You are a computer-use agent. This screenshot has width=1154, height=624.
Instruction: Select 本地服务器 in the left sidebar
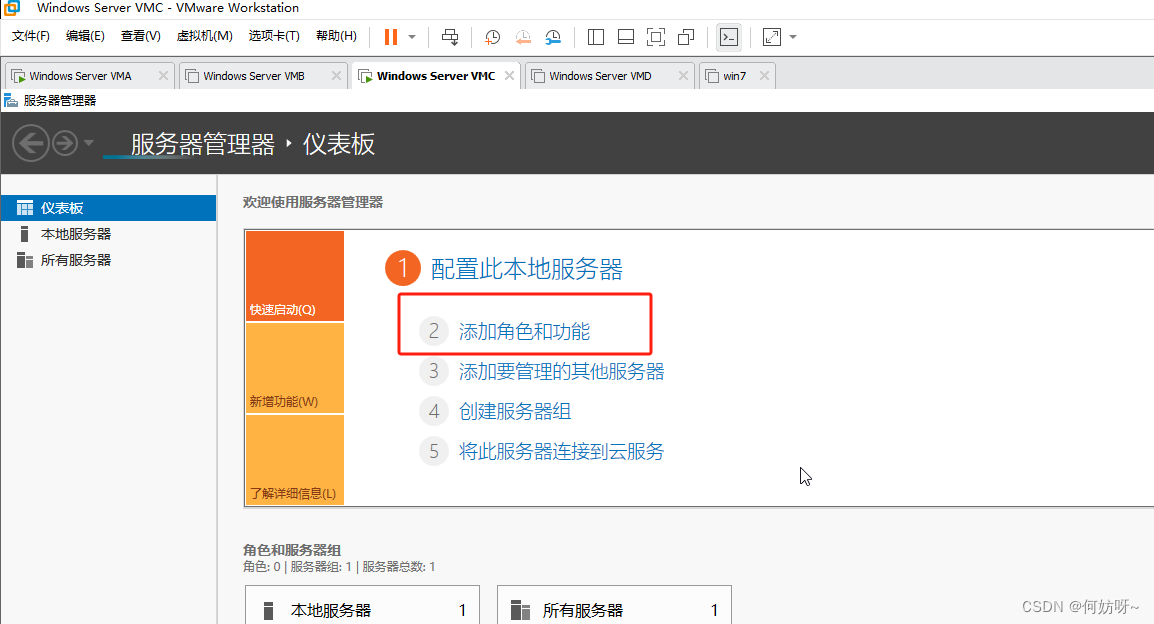[76, 234]
